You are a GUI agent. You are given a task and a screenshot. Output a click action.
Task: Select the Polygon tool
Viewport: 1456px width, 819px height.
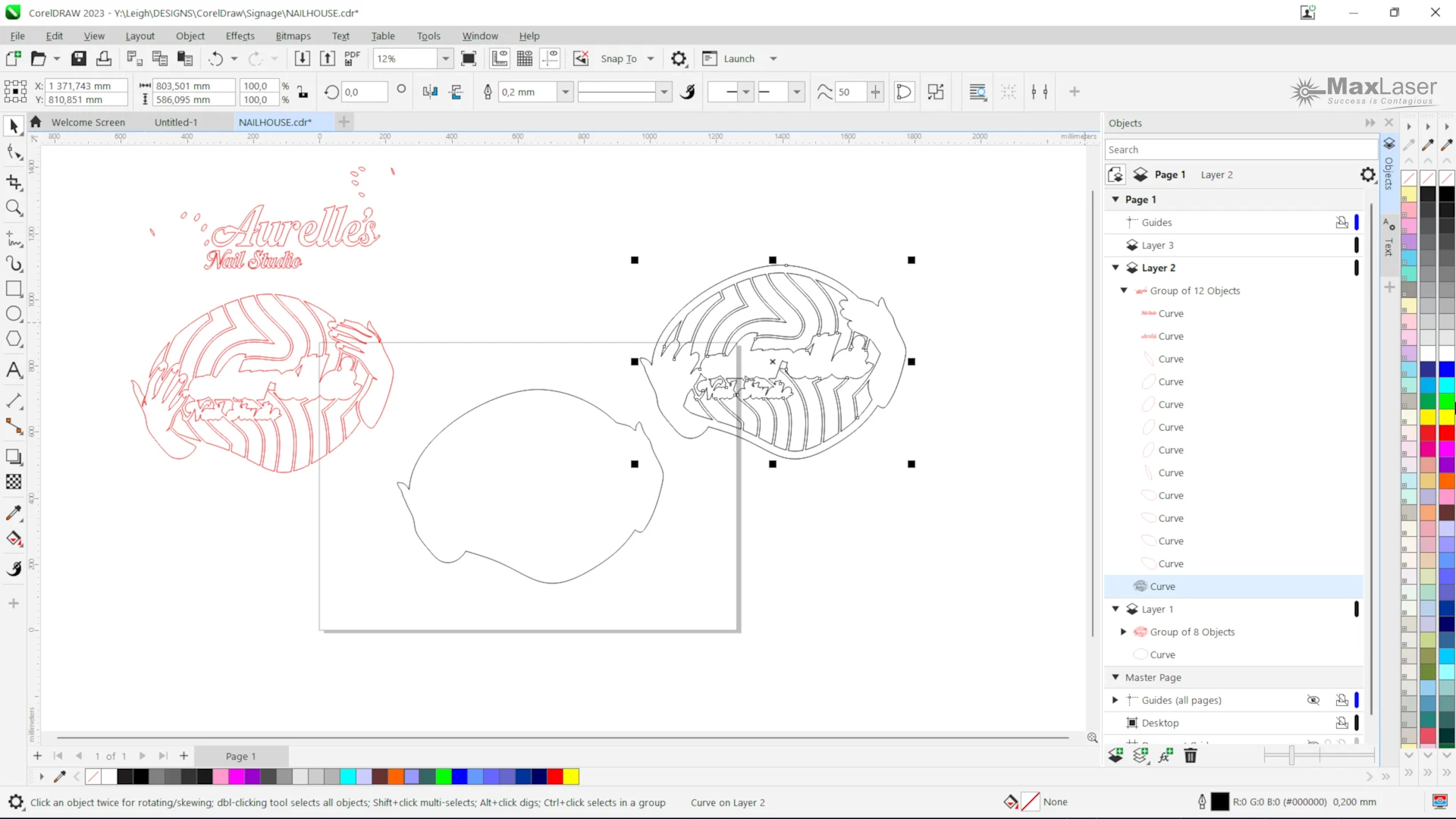pos(14,339)
